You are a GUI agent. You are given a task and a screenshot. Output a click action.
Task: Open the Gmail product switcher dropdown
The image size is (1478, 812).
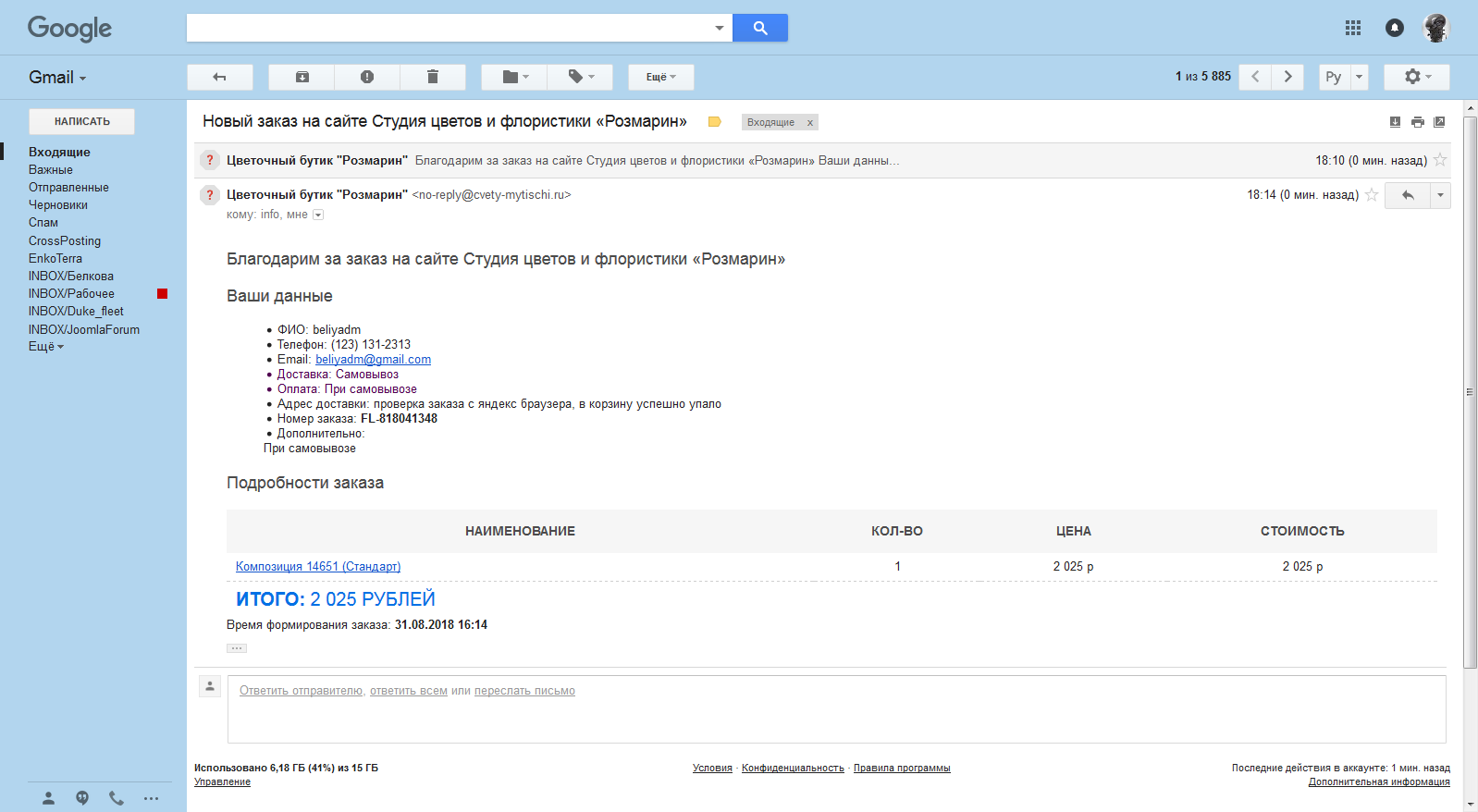(x=57, y=78)
